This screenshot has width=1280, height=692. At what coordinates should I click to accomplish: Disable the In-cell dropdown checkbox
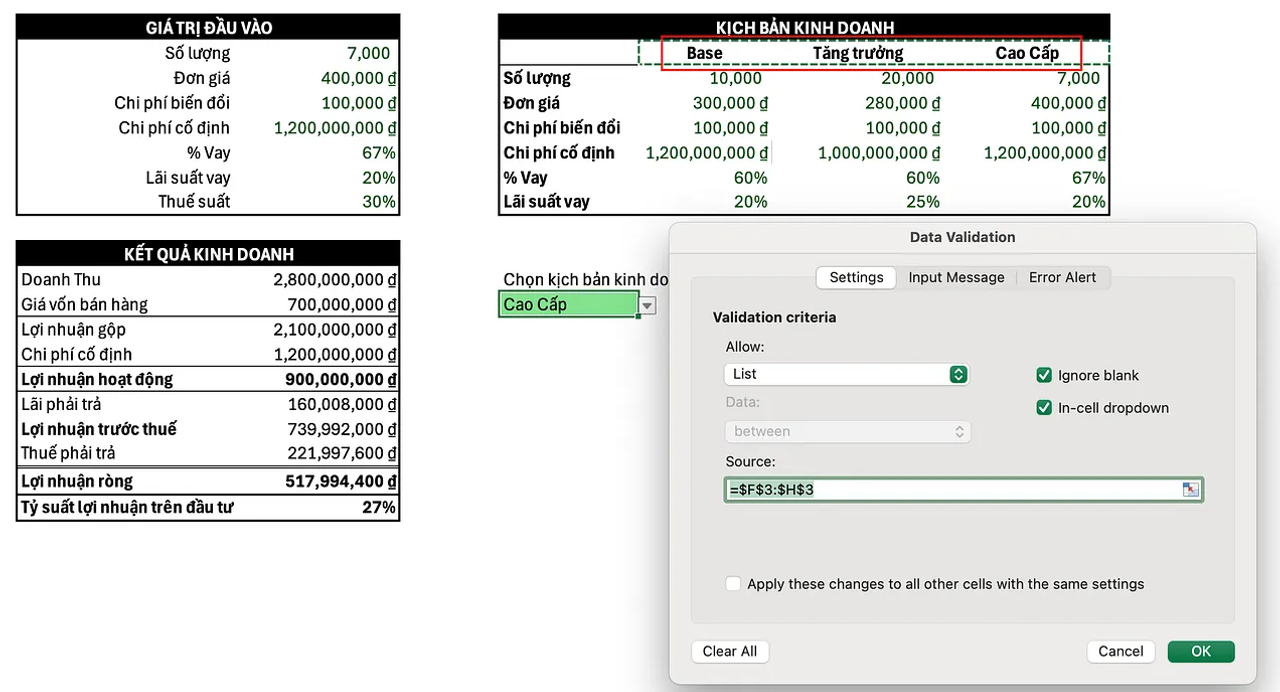pos(1045,408)
